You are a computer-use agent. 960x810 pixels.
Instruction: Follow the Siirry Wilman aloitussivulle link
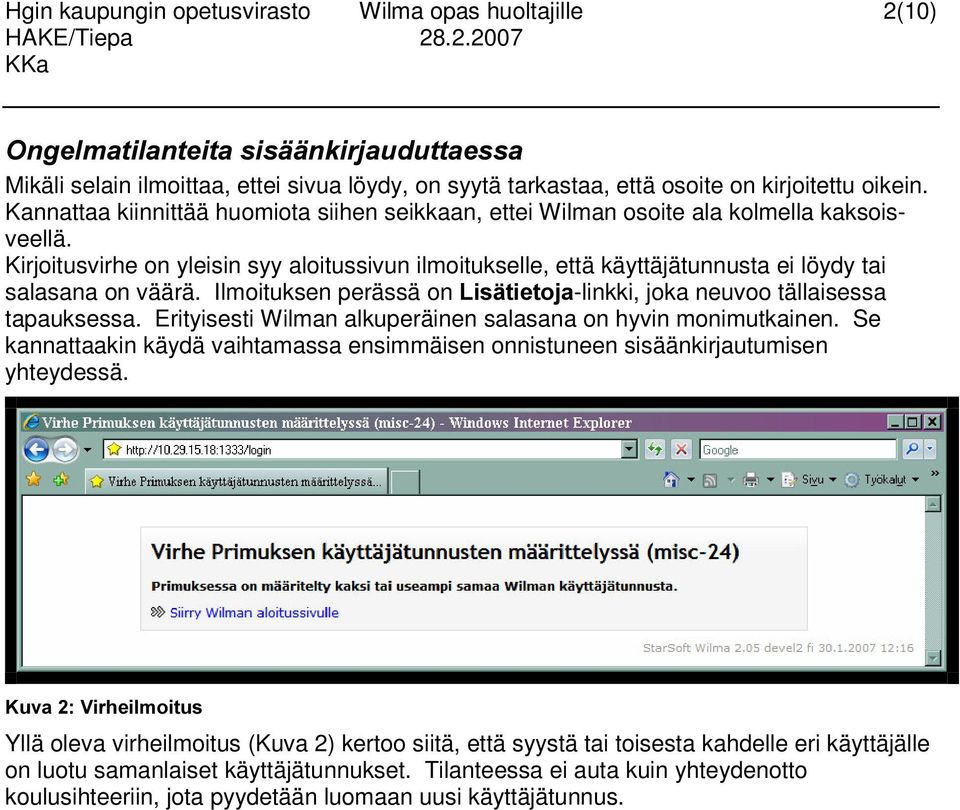pyautogui.click(x=254, y=613)
